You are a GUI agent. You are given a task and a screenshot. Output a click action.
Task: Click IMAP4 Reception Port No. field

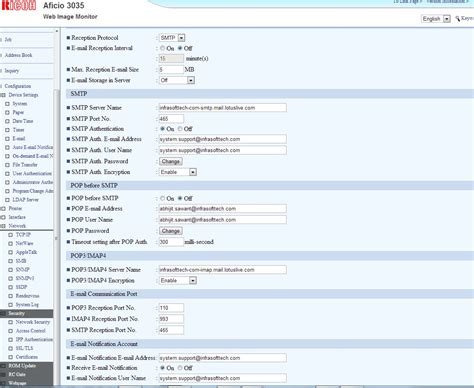tap(171, 319)
